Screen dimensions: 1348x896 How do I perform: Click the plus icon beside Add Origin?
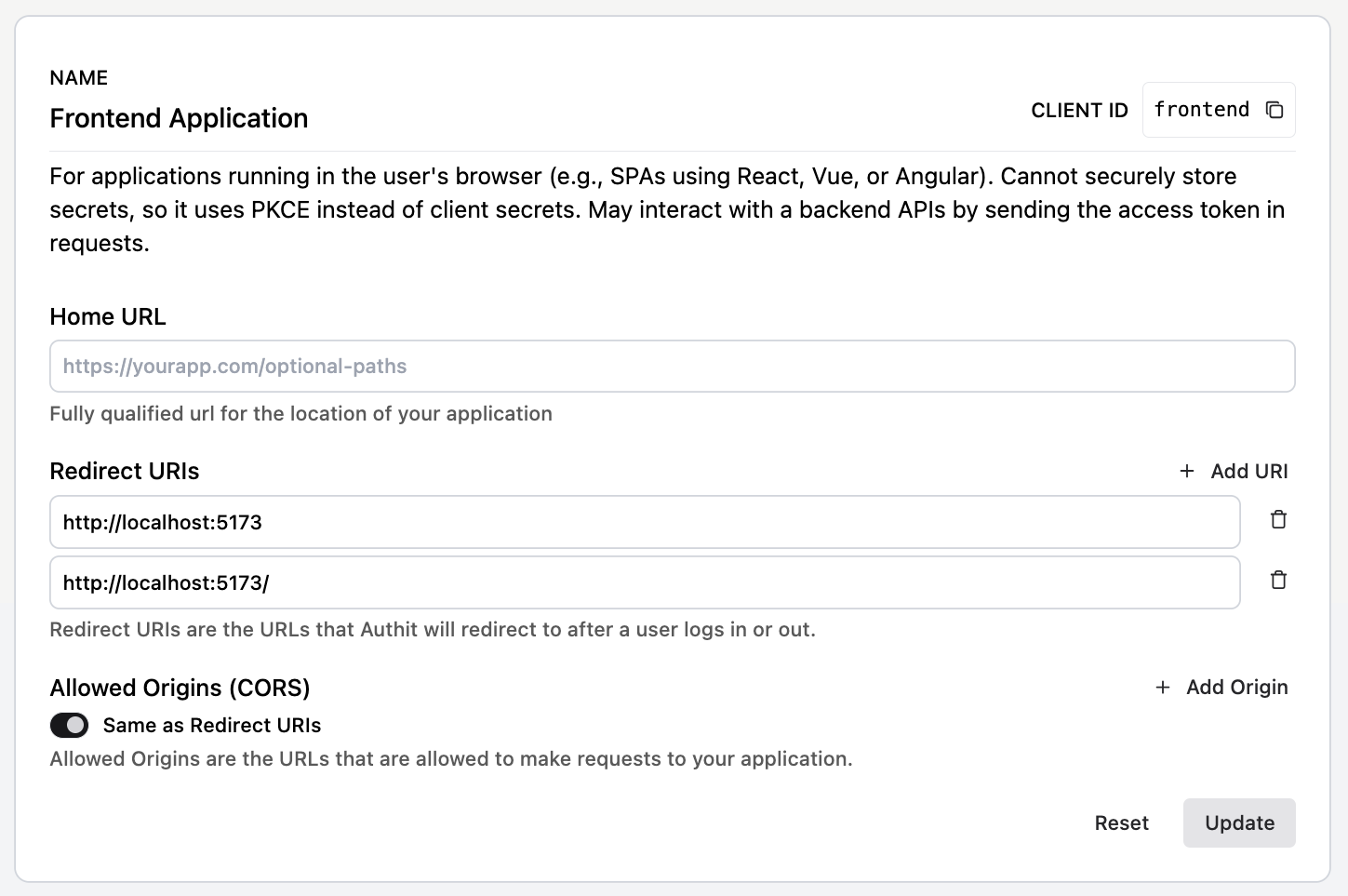(x=1163, y=687)
